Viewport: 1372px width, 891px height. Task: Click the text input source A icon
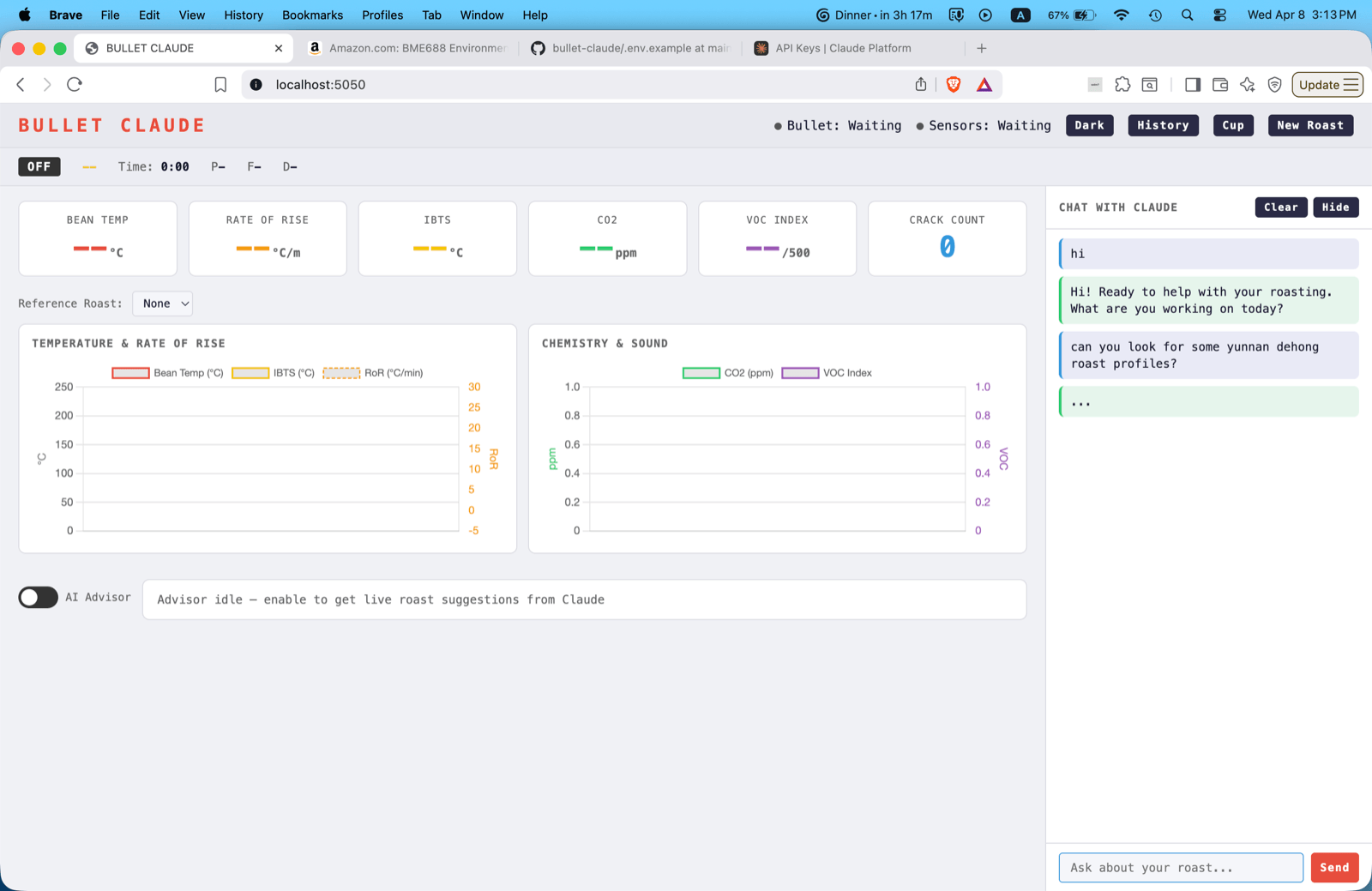click(1020, 15)
